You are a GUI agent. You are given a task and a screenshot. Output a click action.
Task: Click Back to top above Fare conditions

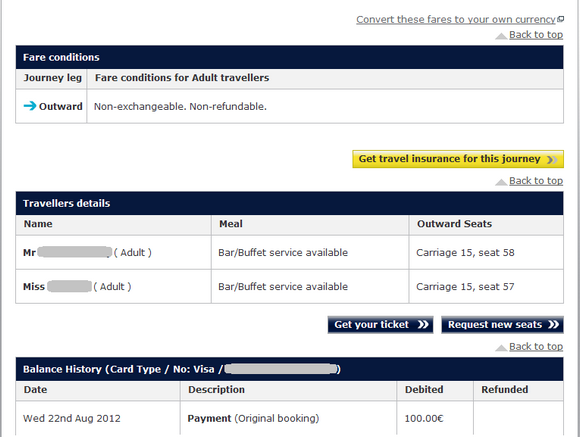(536, 35)
